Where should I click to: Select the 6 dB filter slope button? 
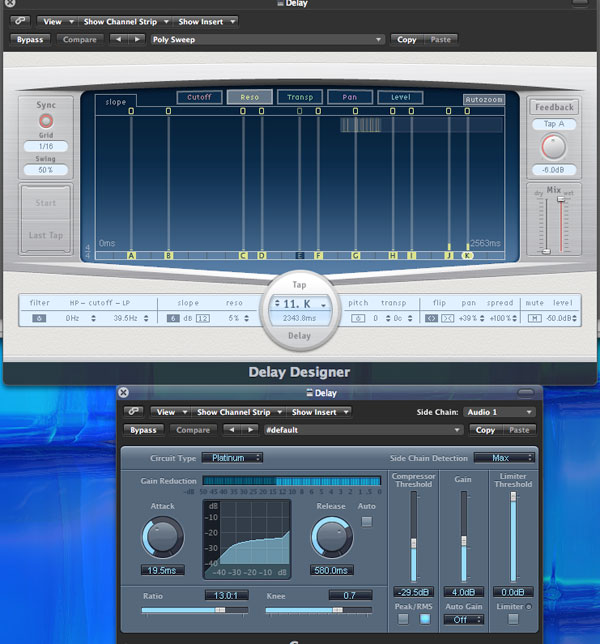click(x=173, y=318)
